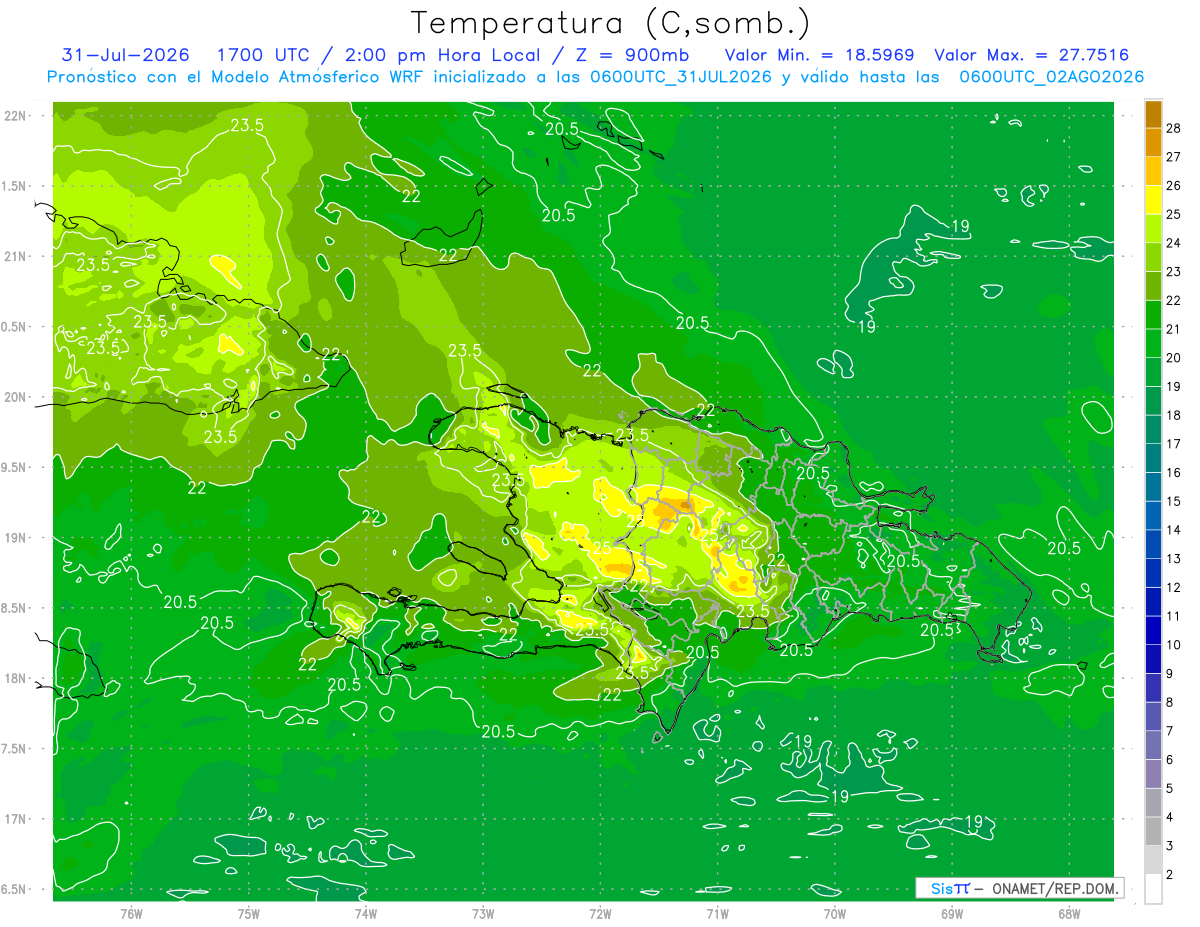Click the "76W" longitude axis label
This screenshot has width=1200, height=927.
tap(131, 913)
